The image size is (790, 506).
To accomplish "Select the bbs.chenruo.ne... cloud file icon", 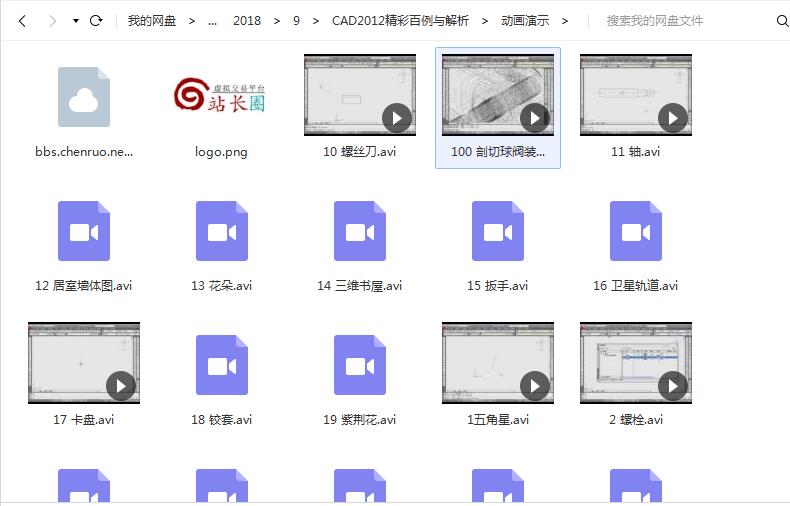I will pyautogui.click(x=84, y=96).
